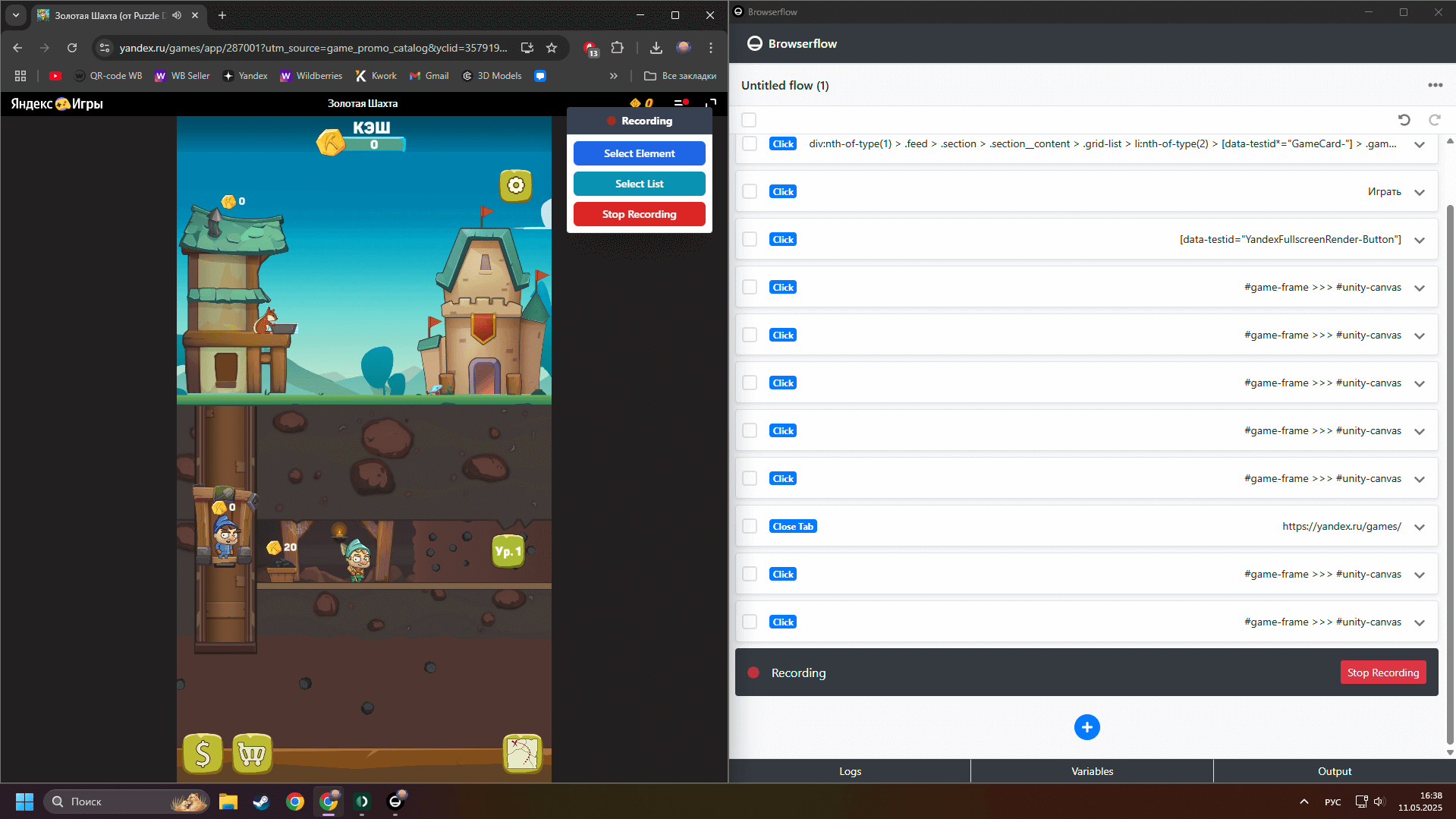Check the unity-canvas step right before Close Tab
This screenshot has height=819, width=1456.
click(x=750, y=478)
